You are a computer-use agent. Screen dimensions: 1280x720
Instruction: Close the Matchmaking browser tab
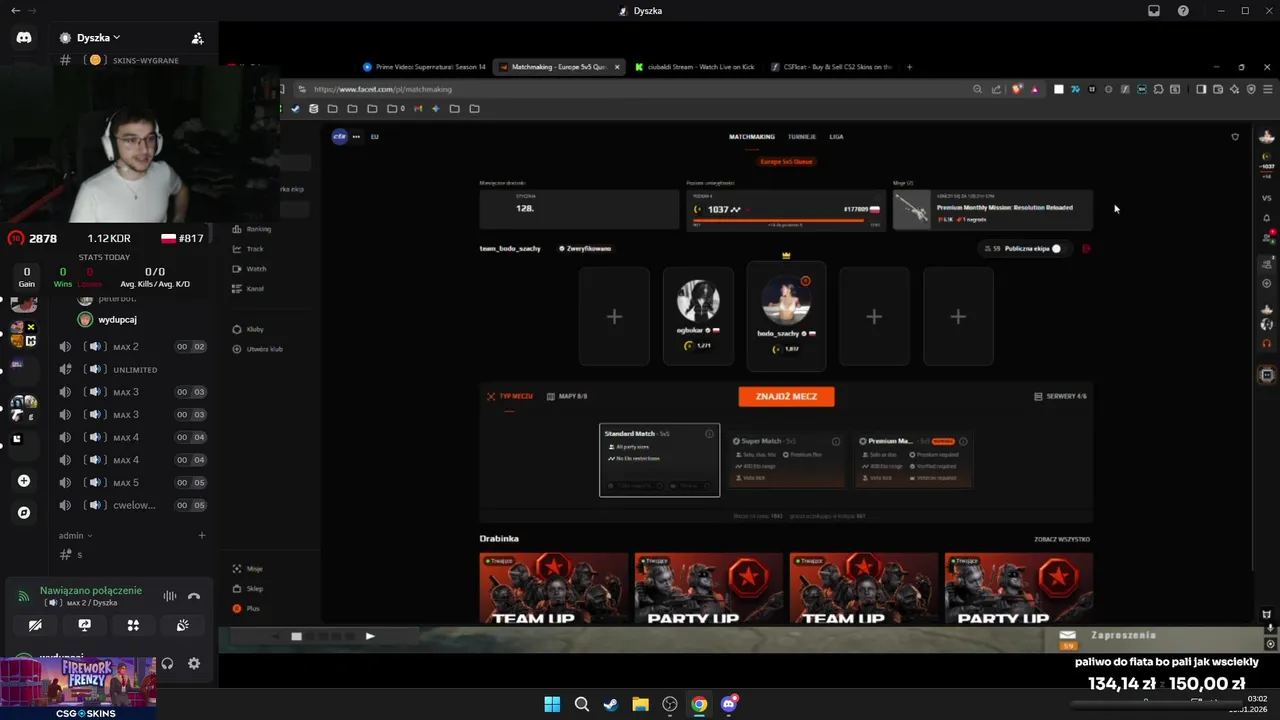(x=617, y=67)
